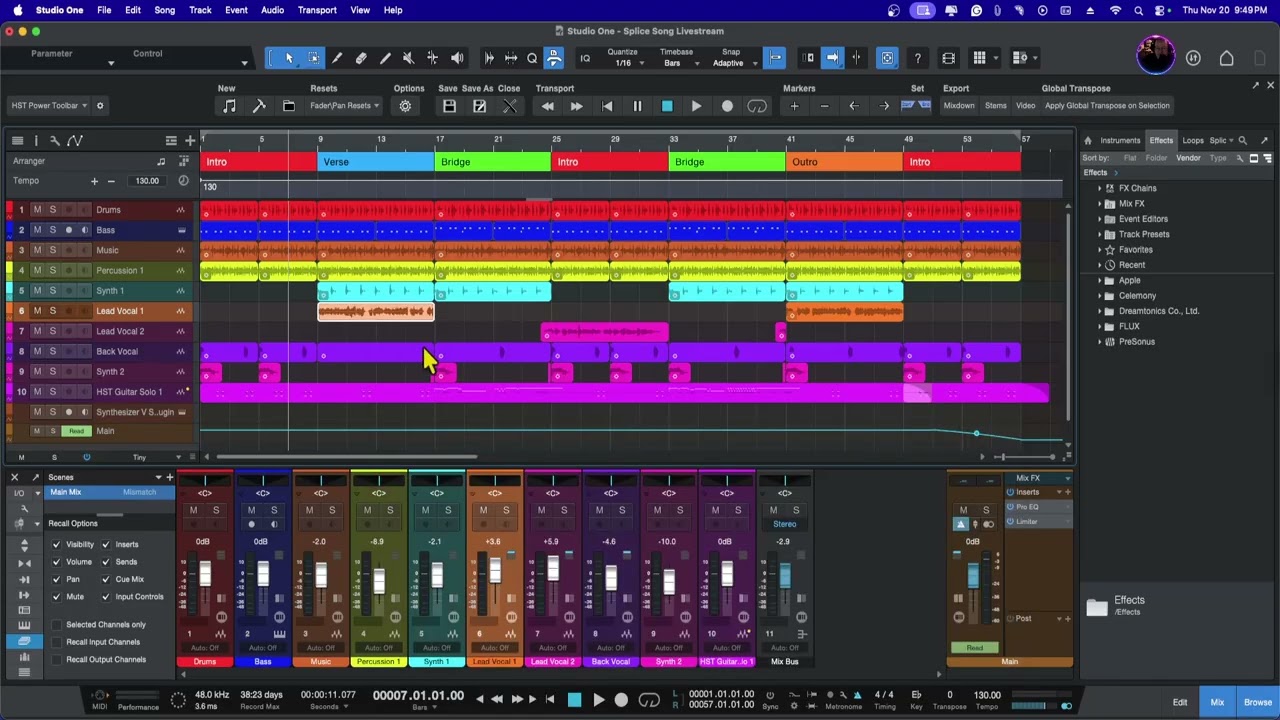Open the help question mark button
The image size is (1280, 720).
pyautogui.click(x=917, y=58)
